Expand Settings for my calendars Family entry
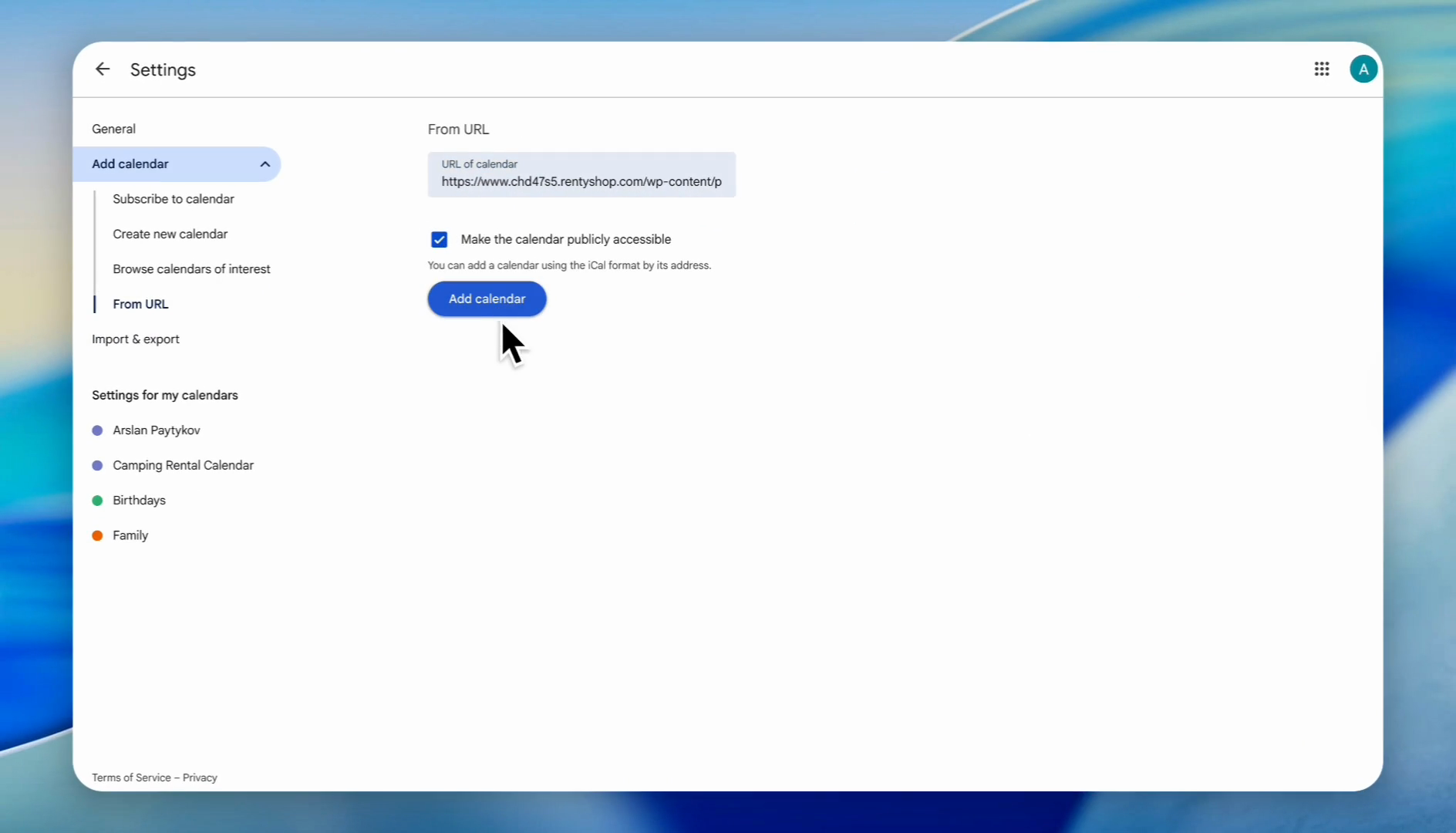The height and width of the screenshot is (833, 1456). (130, 535)
